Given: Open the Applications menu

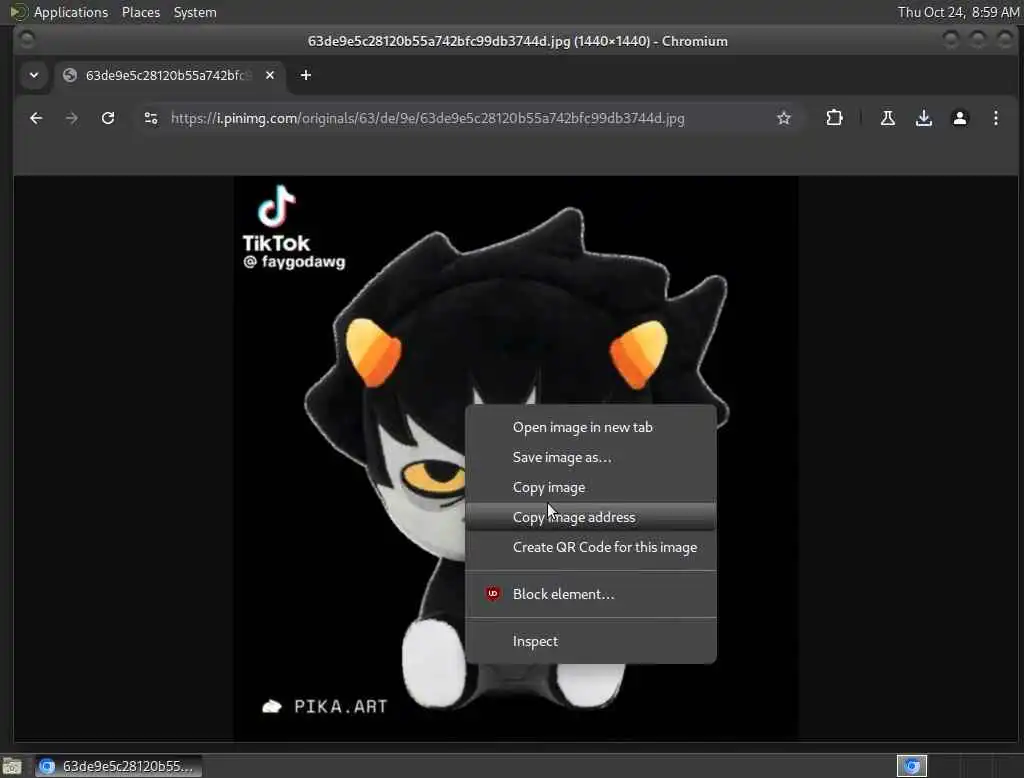Looking at the screenshot, I should tap(71, 12).
